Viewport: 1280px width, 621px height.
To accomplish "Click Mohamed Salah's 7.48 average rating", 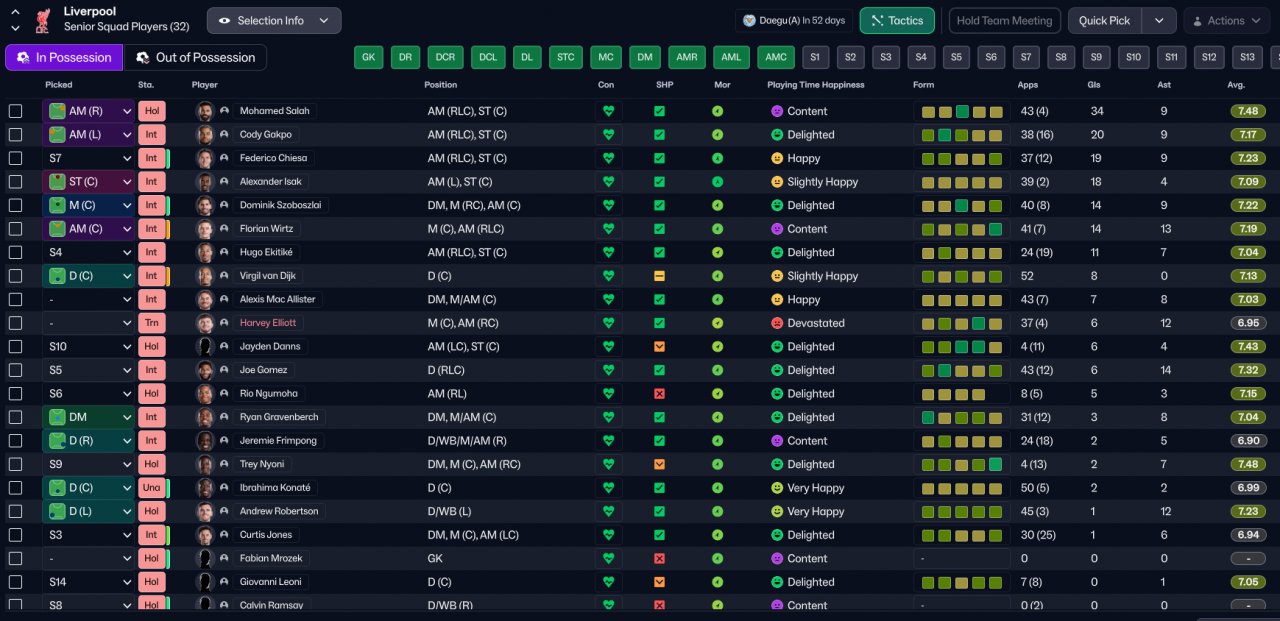I will coord(1248,111).
